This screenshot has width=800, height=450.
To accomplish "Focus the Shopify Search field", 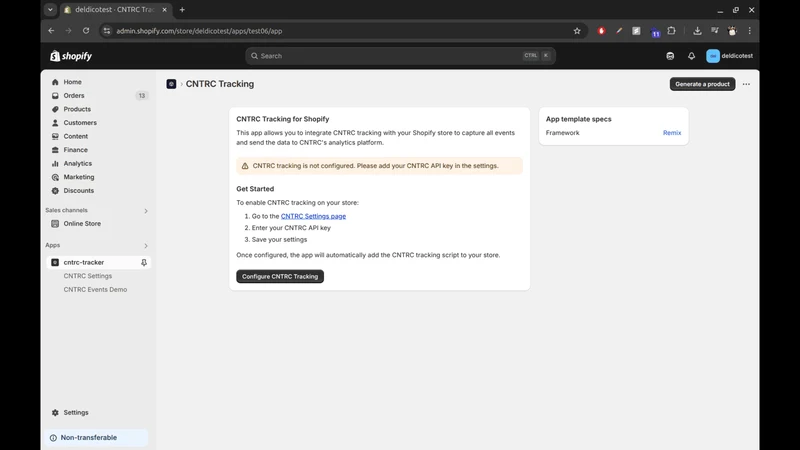I will coord(400,56).
